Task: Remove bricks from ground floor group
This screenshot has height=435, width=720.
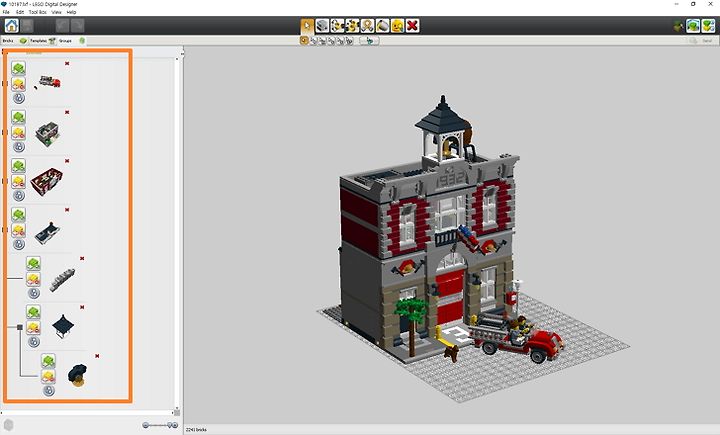Action: click(18, 133)
